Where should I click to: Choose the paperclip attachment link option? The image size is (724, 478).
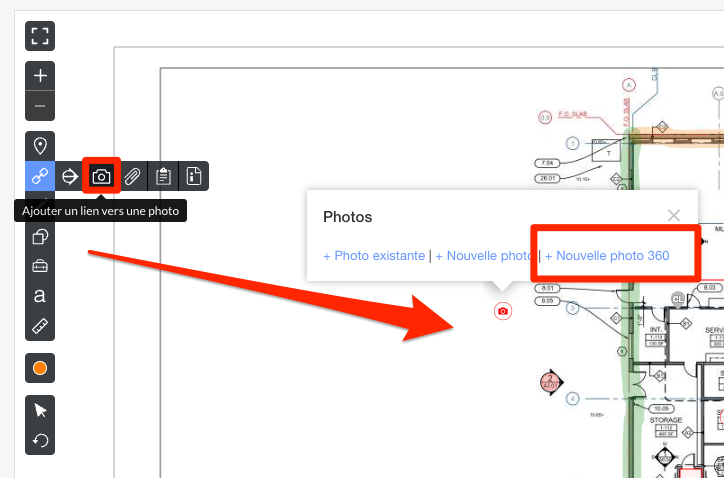click(x=132, y=177)
